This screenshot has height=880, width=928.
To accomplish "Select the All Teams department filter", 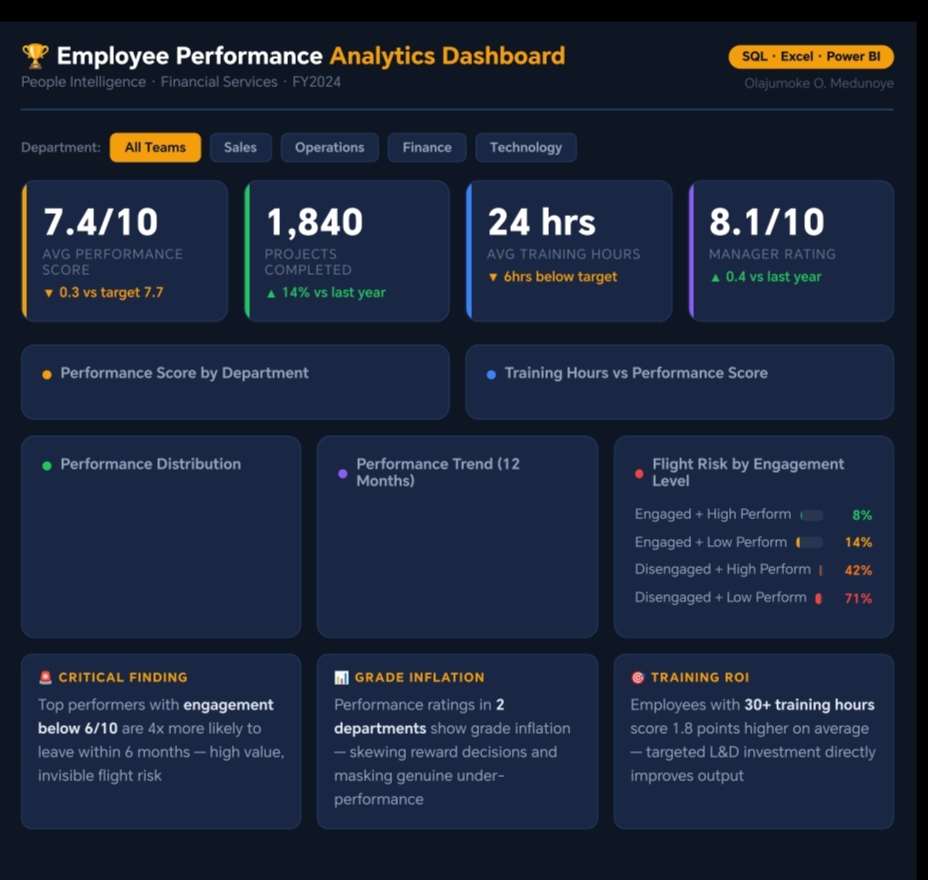I will pos(155,147).
